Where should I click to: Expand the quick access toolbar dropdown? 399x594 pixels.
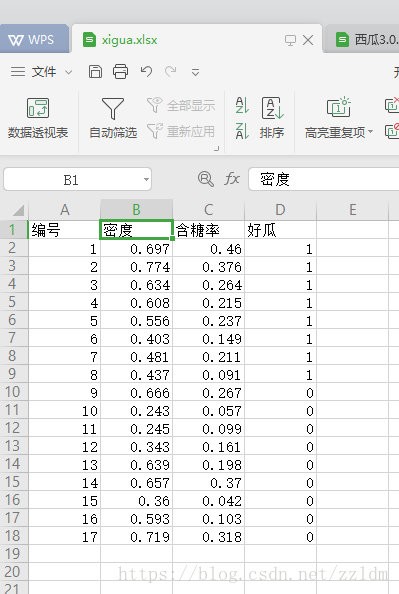(196, 72)
